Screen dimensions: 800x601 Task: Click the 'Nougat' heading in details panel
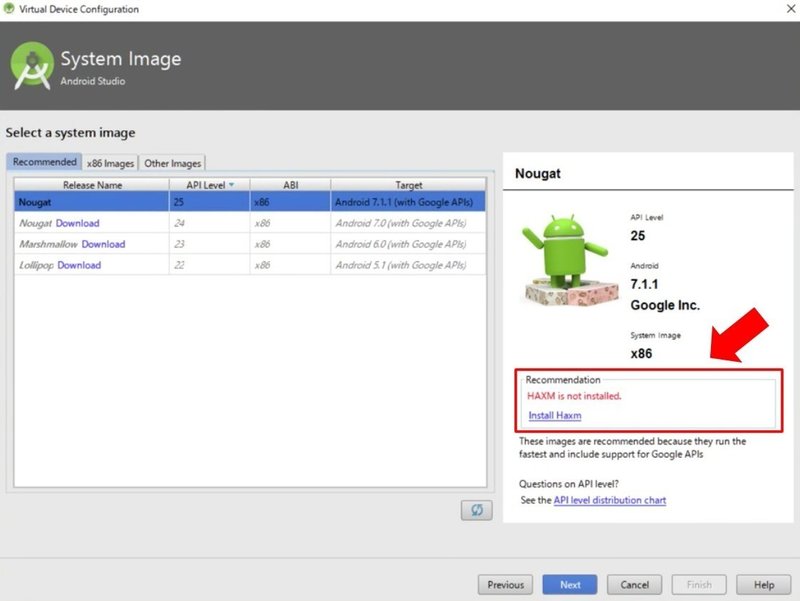(538, 173)
